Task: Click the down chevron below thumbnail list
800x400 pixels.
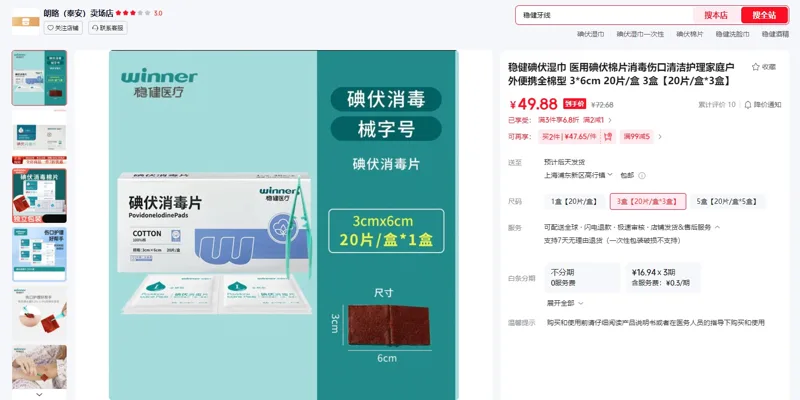Action: [39, 394]
